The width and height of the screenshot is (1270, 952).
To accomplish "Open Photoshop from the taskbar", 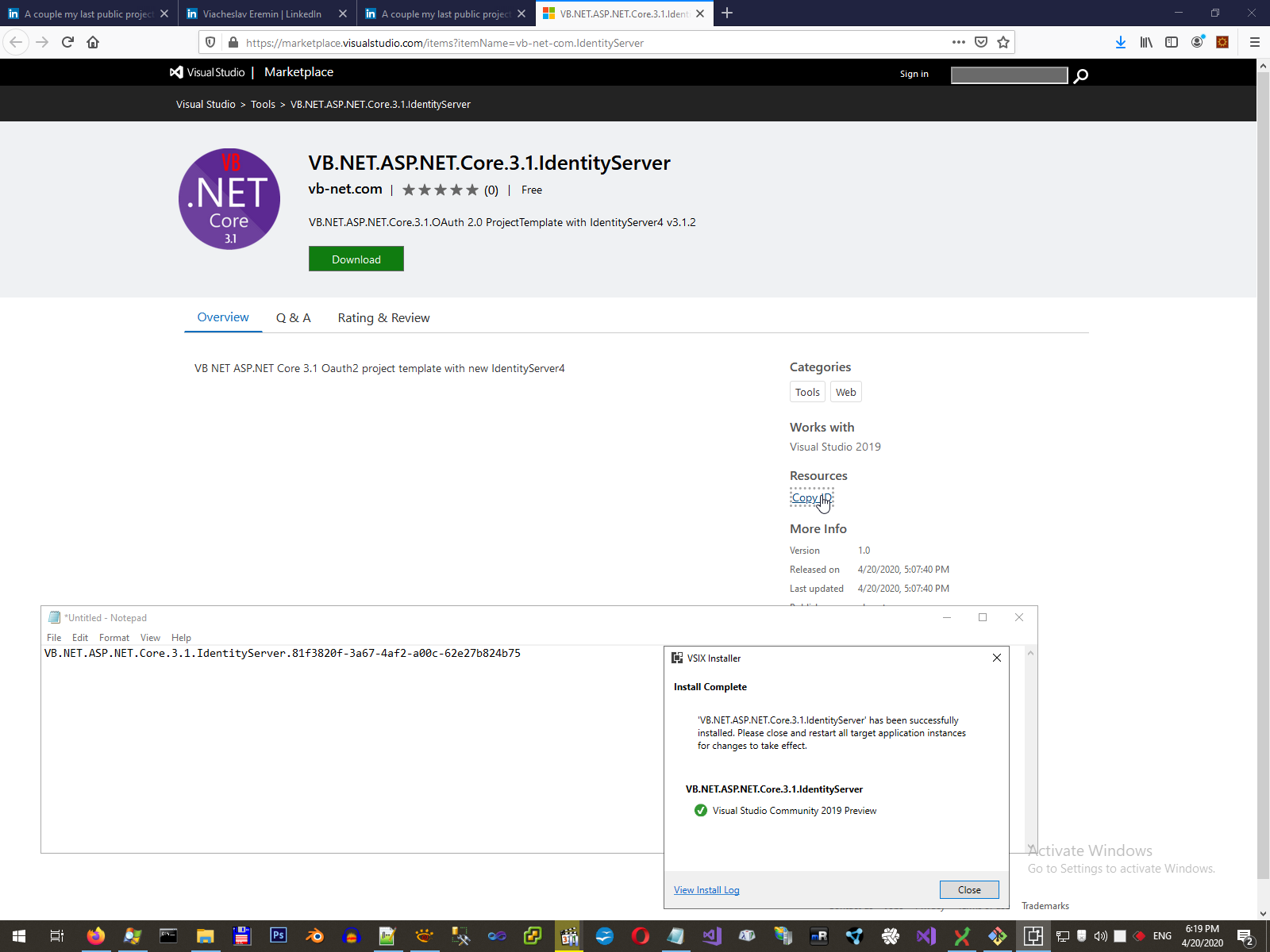I will [x=278, y=936].
